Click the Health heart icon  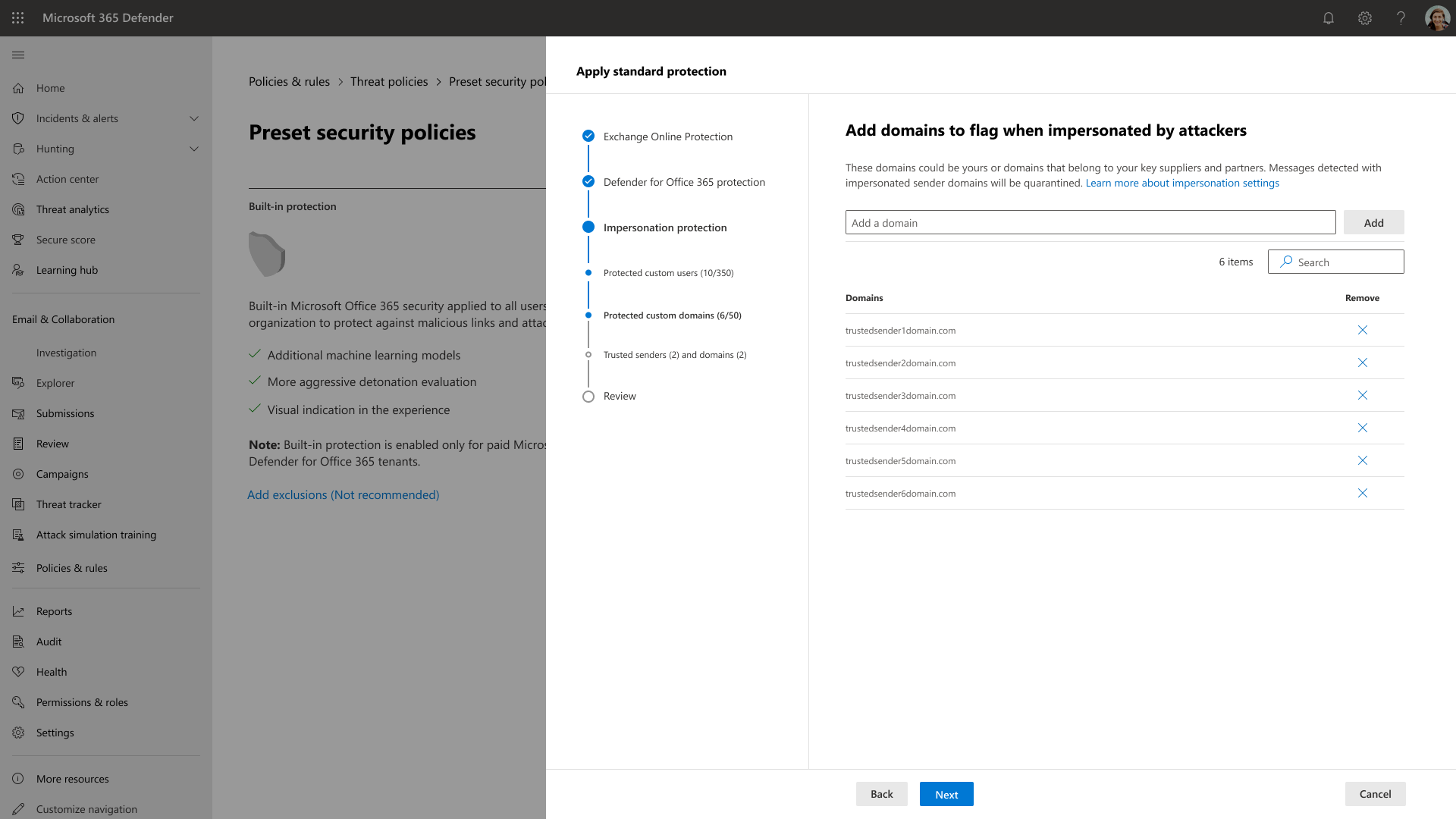coord(18,672)
